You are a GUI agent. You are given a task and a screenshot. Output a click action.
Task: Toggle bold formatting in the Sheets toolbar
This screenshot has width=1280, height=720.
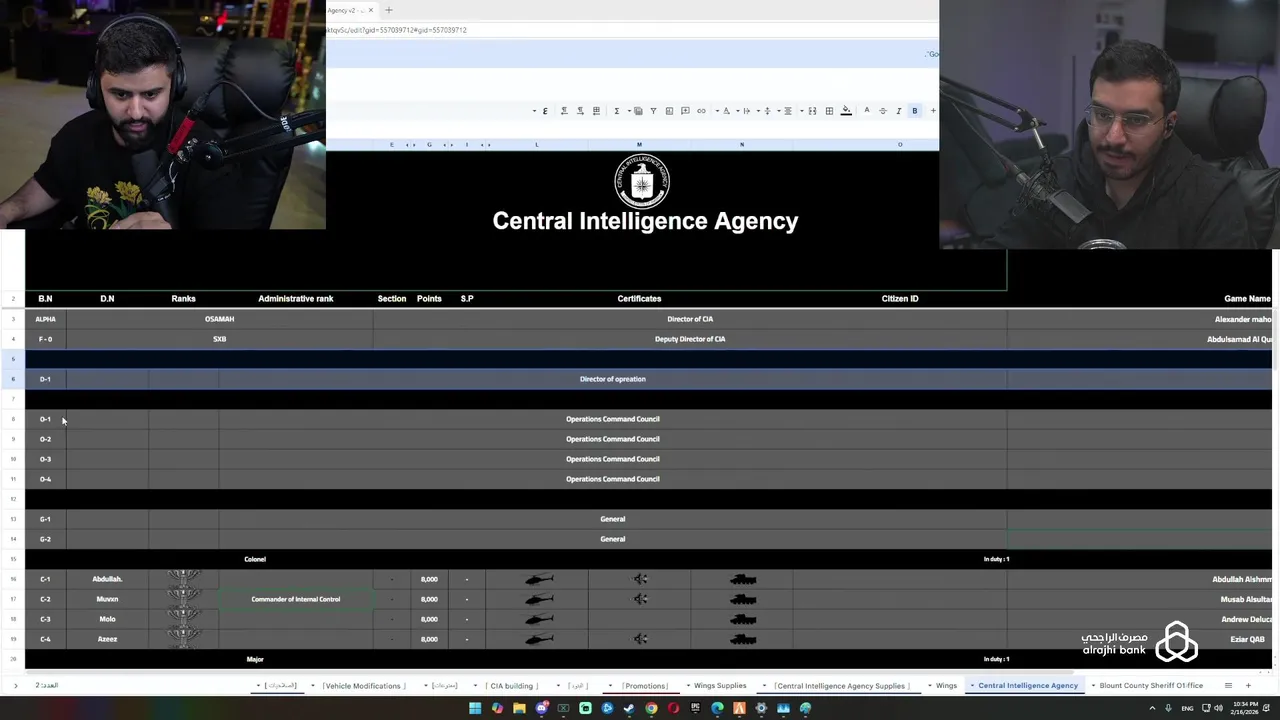pos(915,111)
